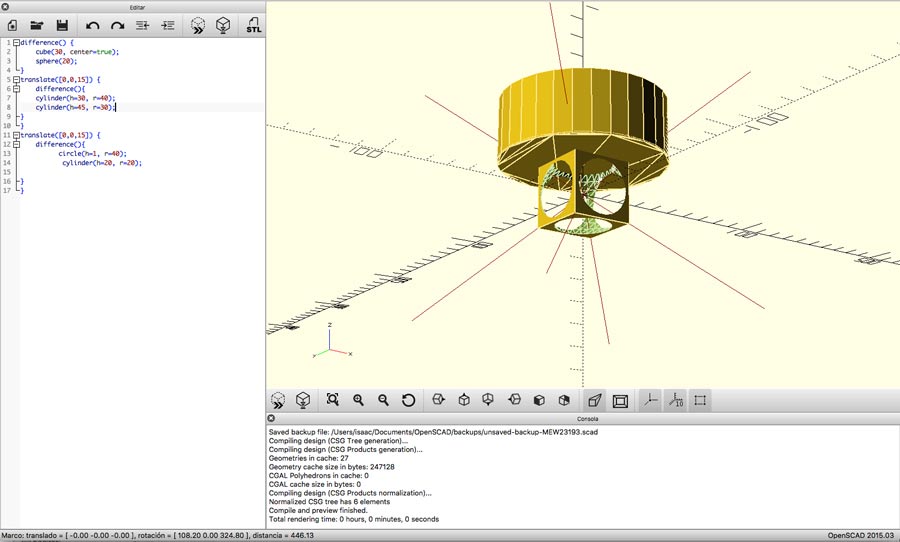Screen dimensions: 900x542
Task: Create a new file from editor toolbar
Action: pos(13,25)
